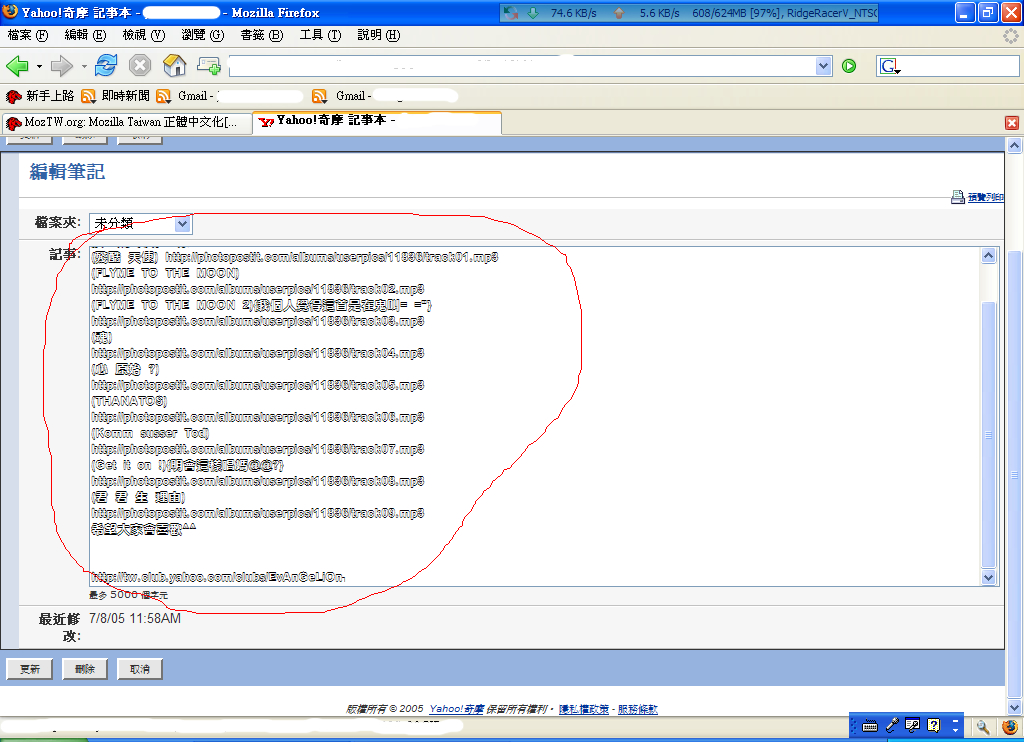Screen dimensions: 1024x742
Task: Close the current tab with red X
Action: point(1012,122)
